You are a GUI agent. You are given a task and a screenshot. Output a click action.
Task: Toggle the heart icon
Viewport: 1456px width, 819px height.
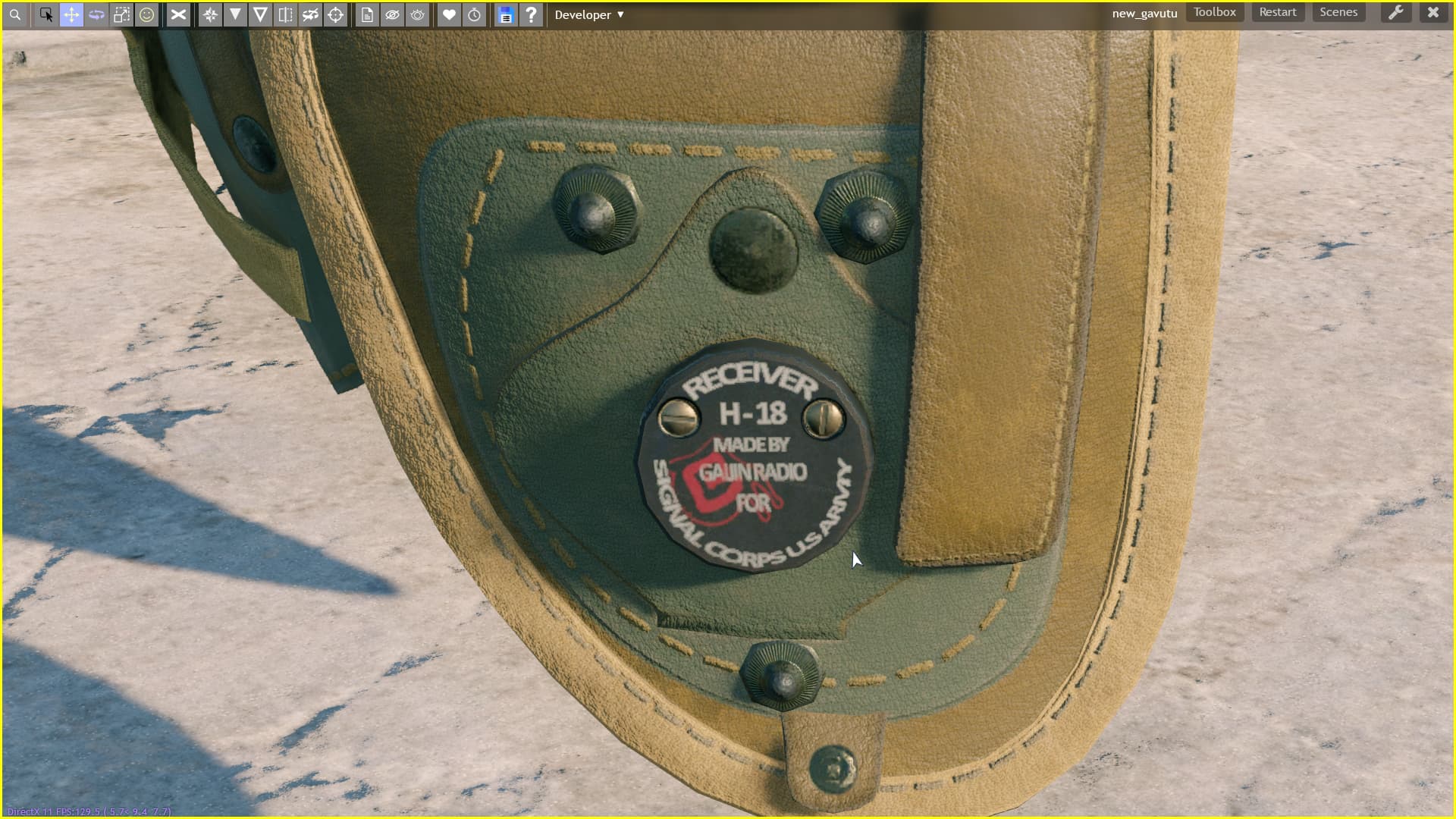pos(449,14)
